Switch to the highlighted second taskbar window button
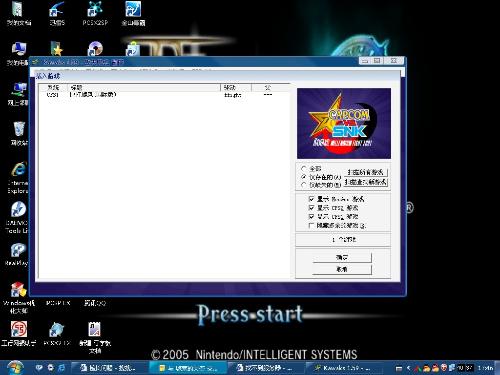This screenshot has height=375, width=500. point(188,368)
